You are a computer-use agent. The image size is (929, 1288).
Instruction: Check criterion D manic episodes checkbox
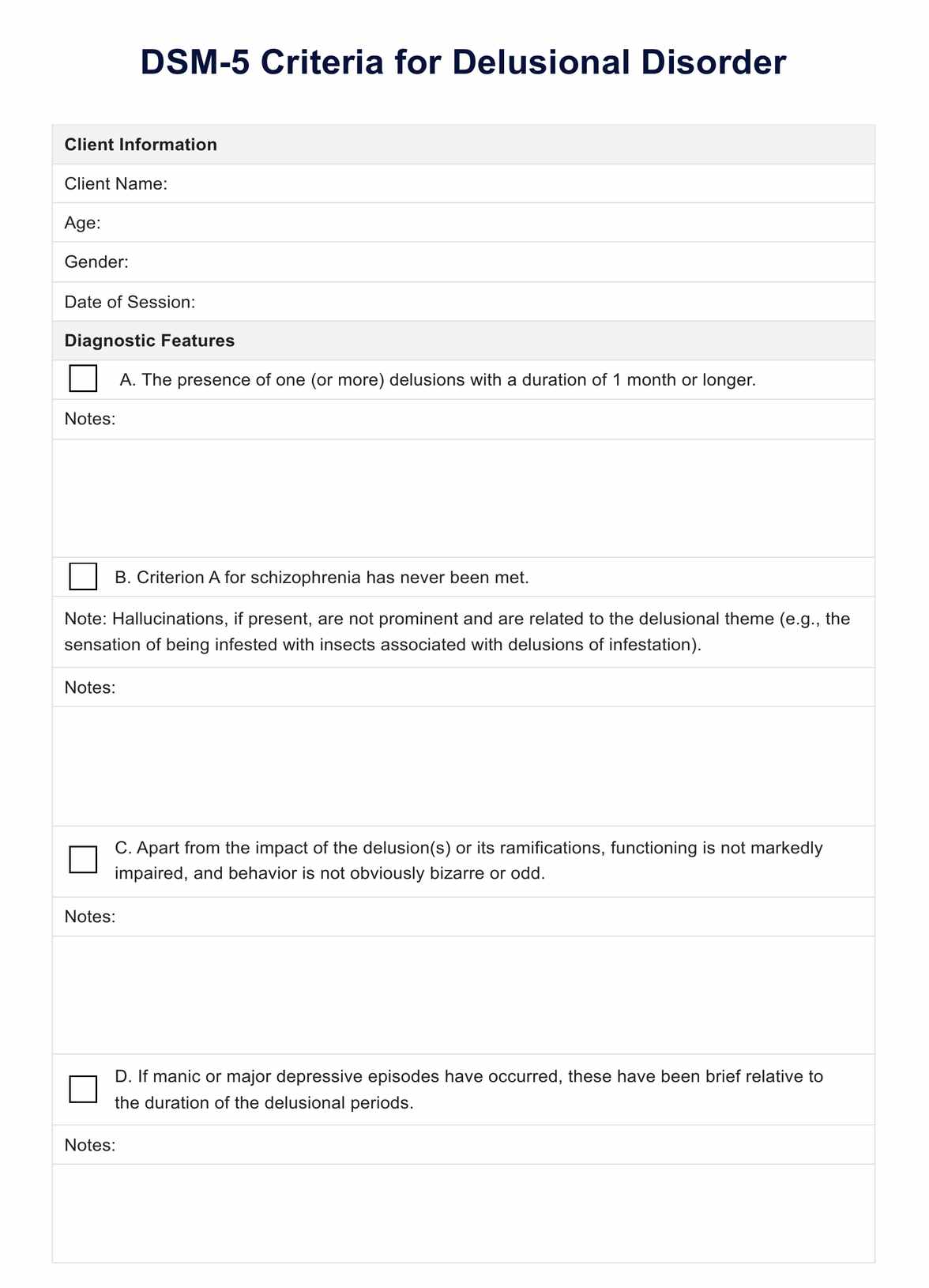[83, 1089]
